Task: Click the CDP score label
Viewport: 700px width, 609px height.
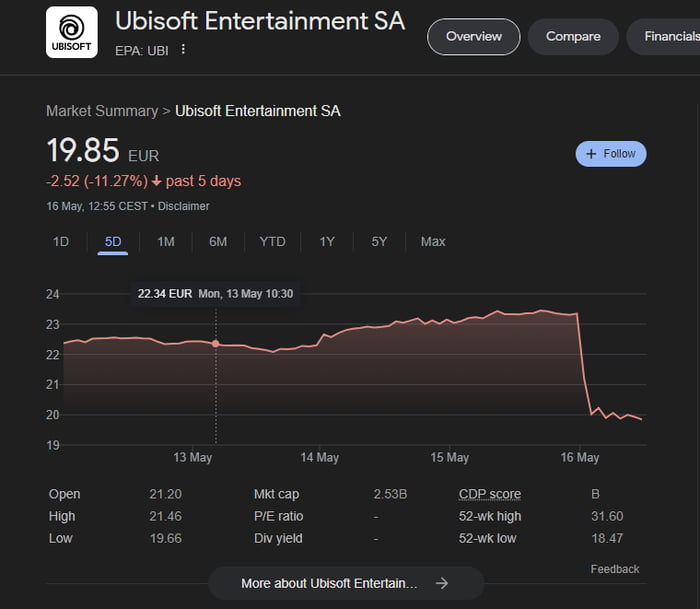Action: (490, 494)
